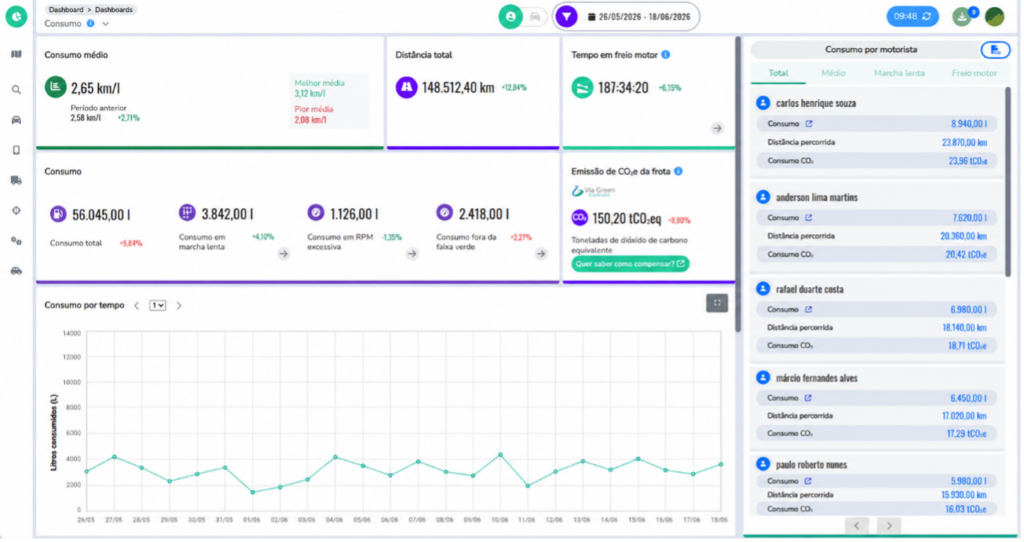Click the 148.512,40 km total distance value
Screen dimensions: 1024x542
458,88
